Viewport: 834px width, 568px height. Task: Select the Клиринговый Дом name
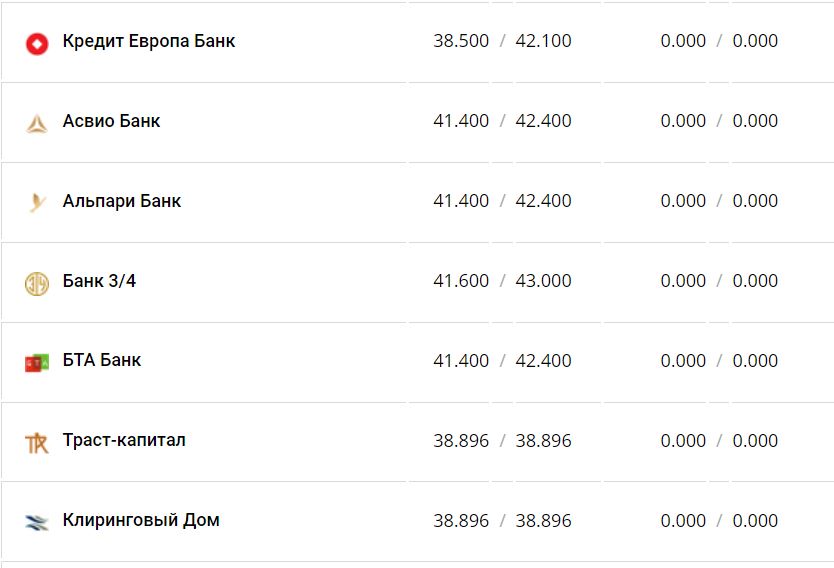pyautogui.click(x=141, y=521)
